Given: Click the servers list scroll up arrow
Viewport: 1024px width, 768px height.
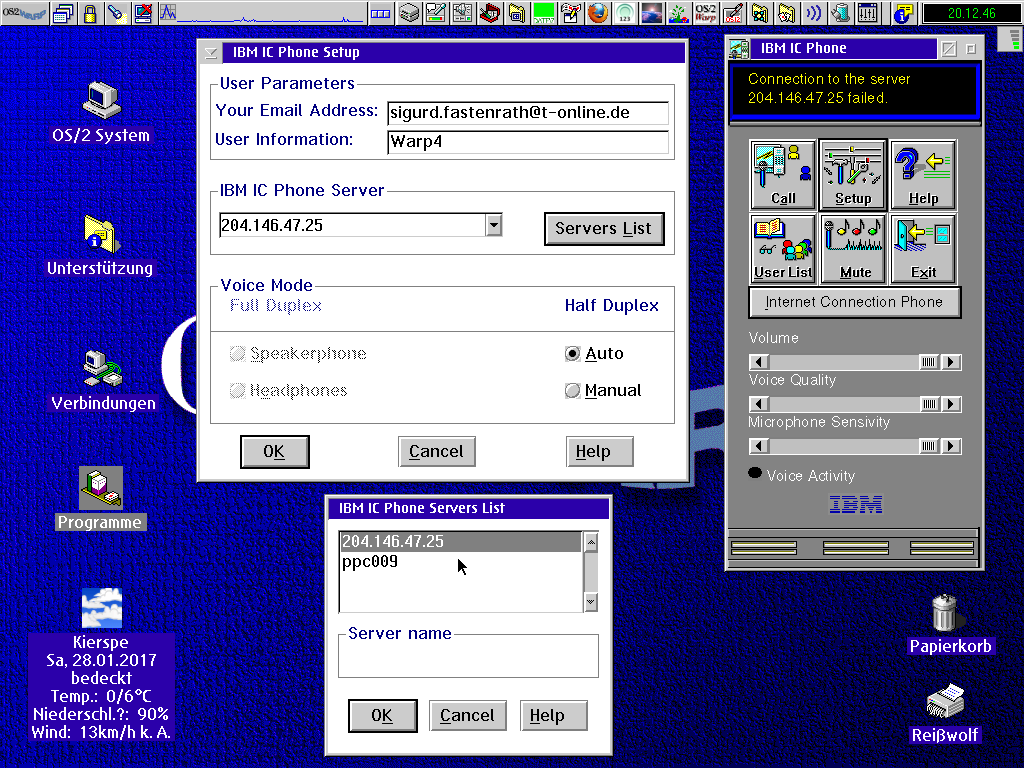Looking at the screenshot, I should pyautogui.click(x=590, y=542).
